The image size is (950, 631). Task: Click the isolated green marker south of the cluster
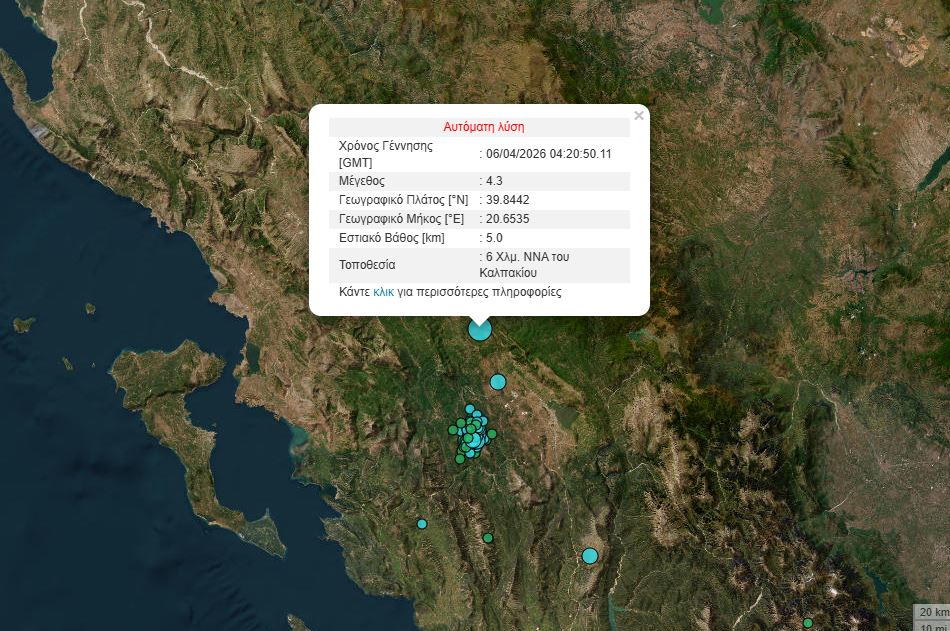click(x=488, y=538)
